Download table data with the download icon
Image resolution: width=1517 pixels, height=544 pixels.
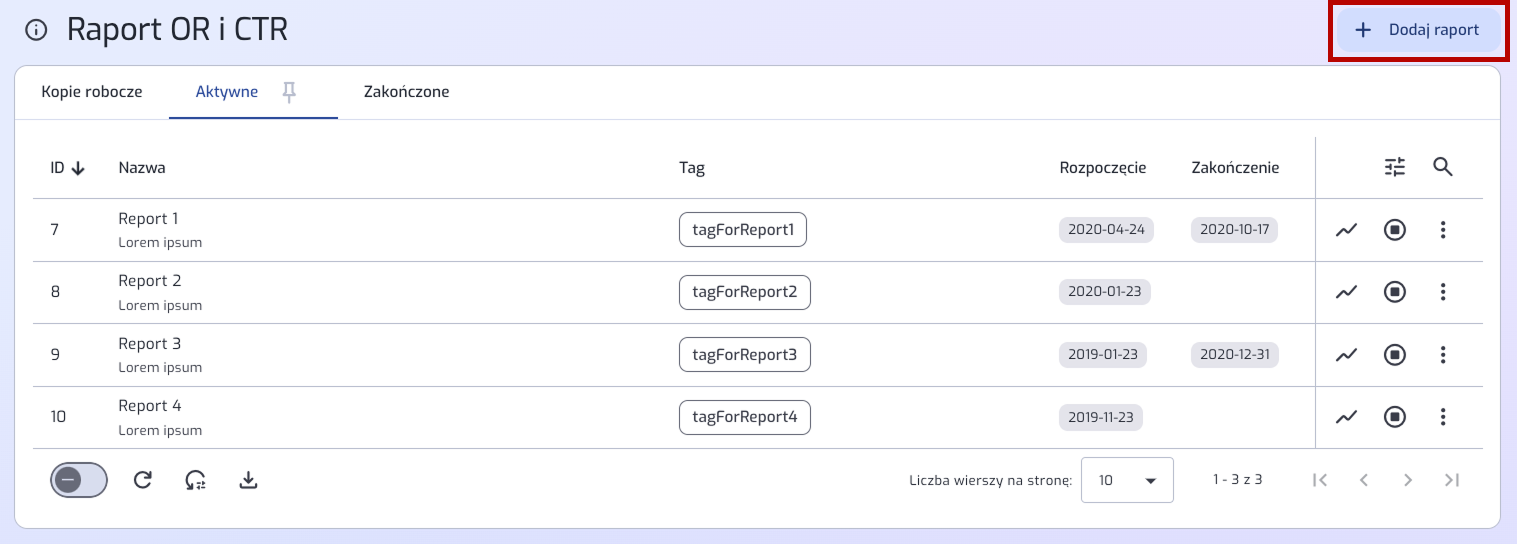tap(249, 481)
